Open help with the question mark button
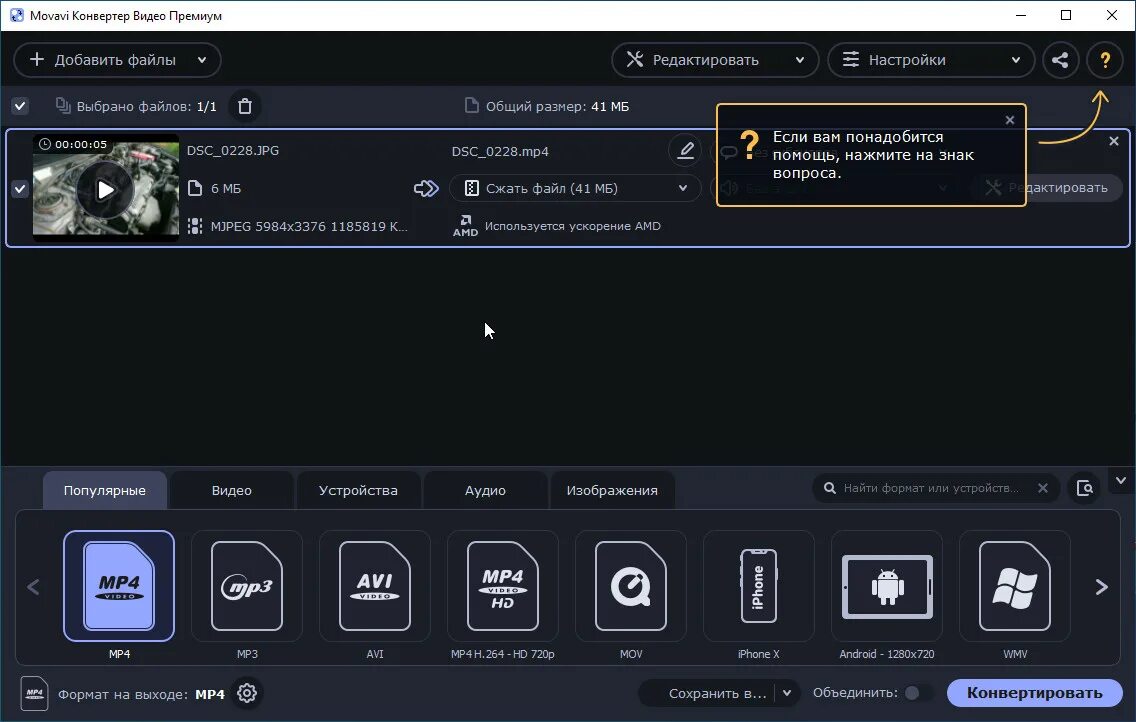1136x722 pixels. (x=1105, y=60)
